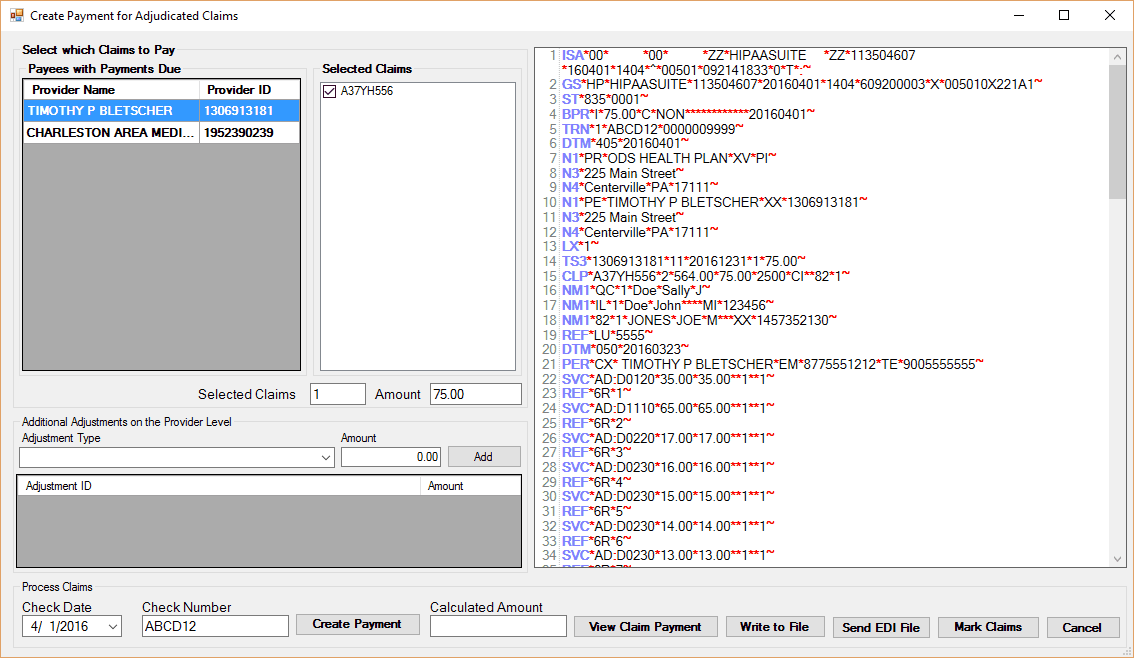This screenshot has height=658, width=1134.
Task: Click the Provider ID column header
Action: pos(249,90)
